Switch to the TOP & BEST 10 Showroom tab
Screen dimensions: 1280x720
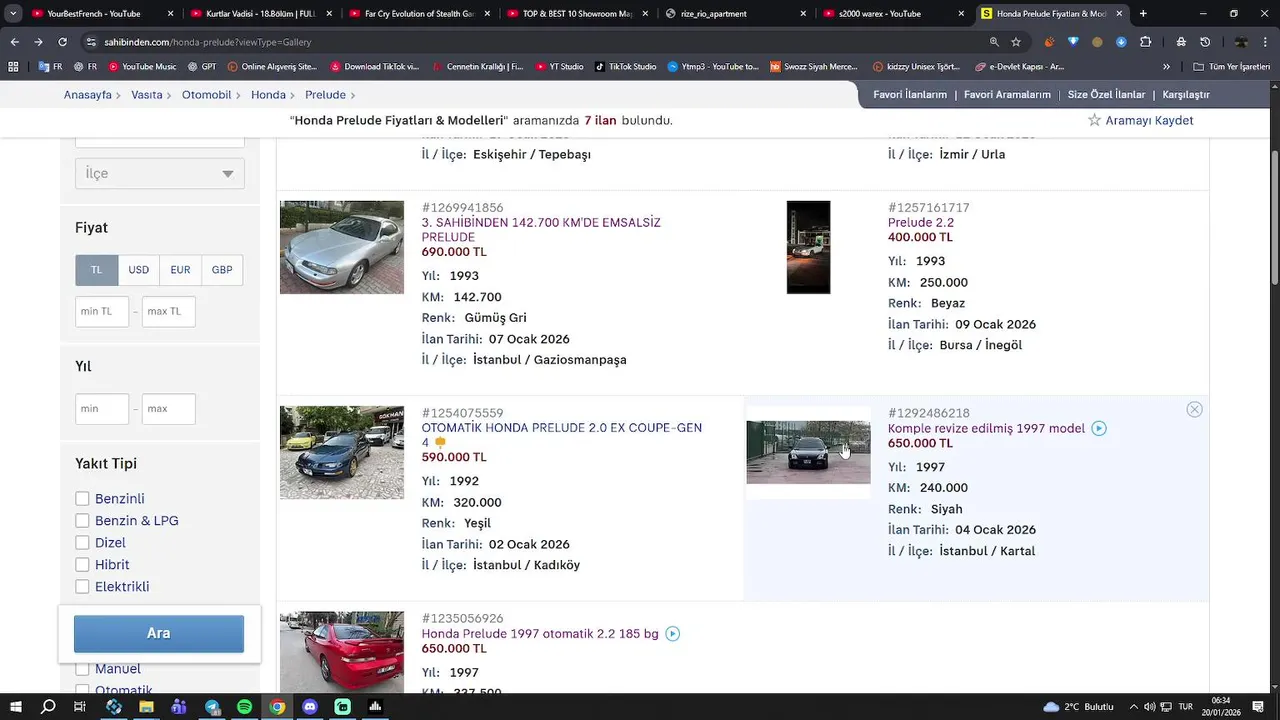click(x=577, y=14)
